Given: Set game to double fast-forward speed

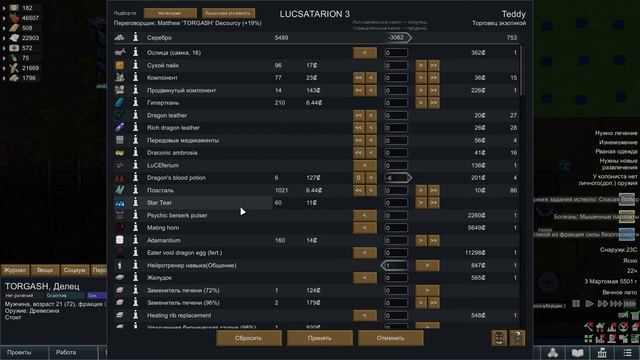Looking at the screenshot, I should pyautogui.click(x=603, y=304).
